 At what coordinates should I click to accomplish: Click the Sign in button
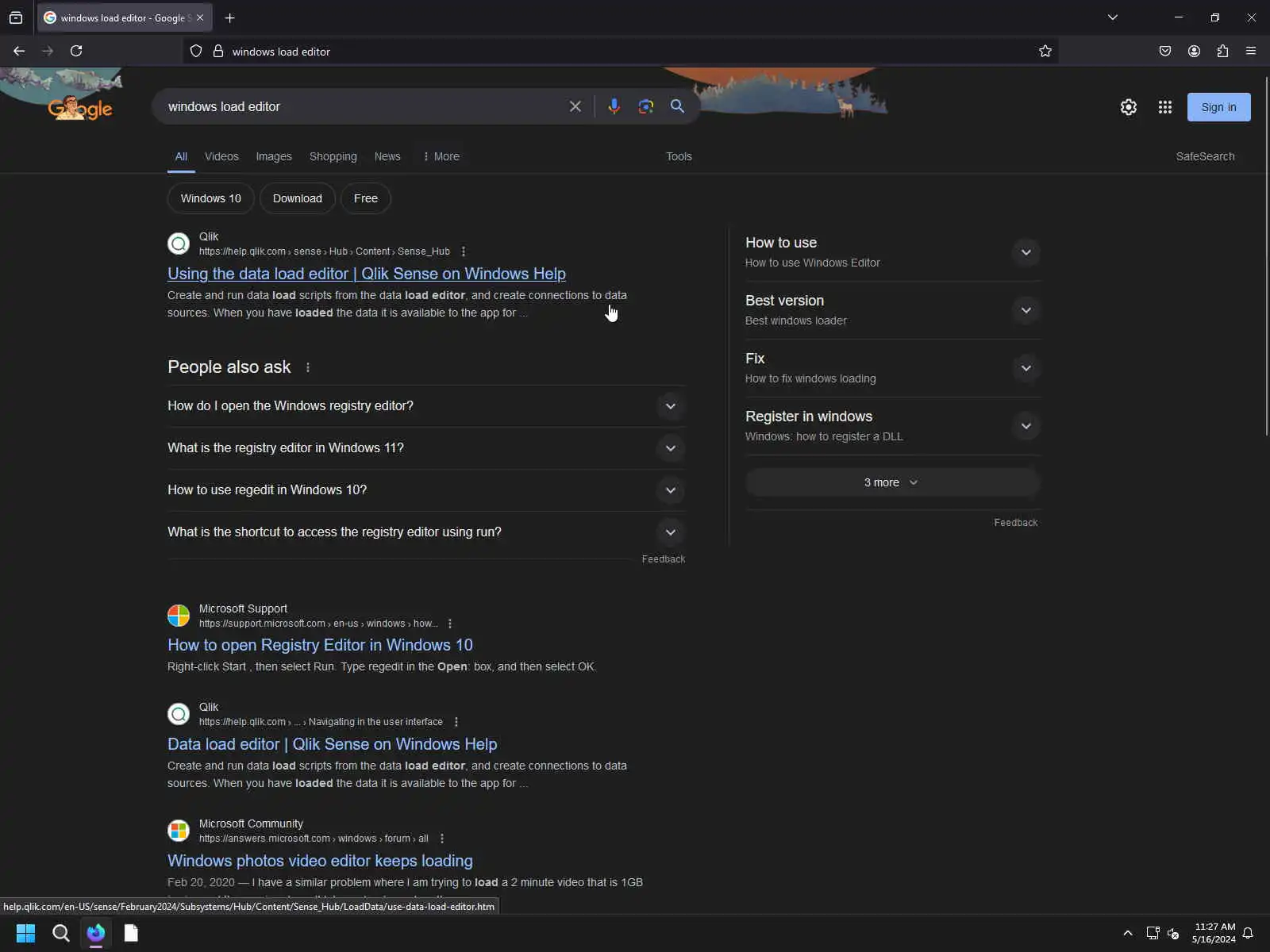[1218, 107]
